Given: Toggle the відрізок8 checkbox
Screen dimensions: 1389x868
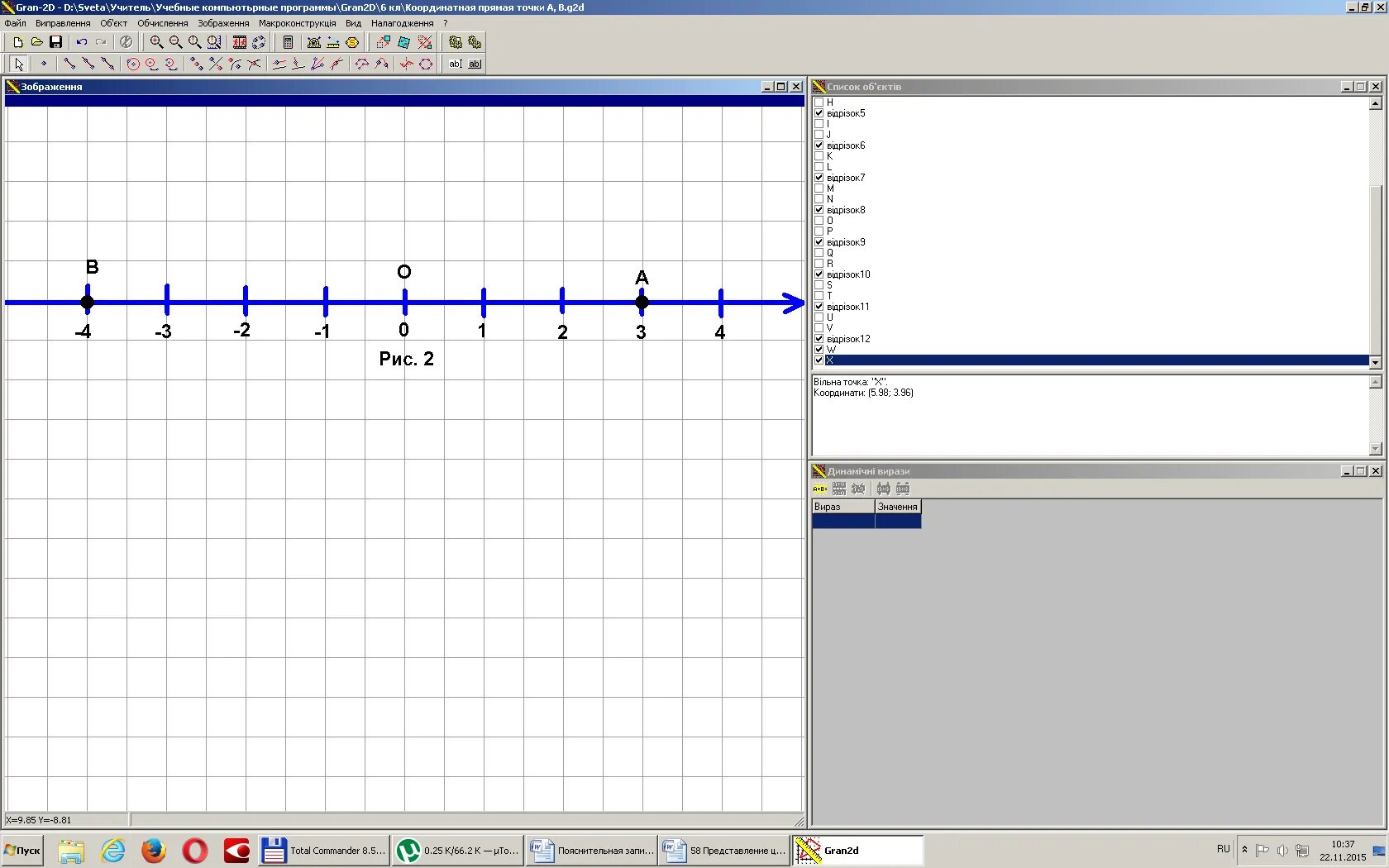Looking at the screenshot, I should coord(819,210).
